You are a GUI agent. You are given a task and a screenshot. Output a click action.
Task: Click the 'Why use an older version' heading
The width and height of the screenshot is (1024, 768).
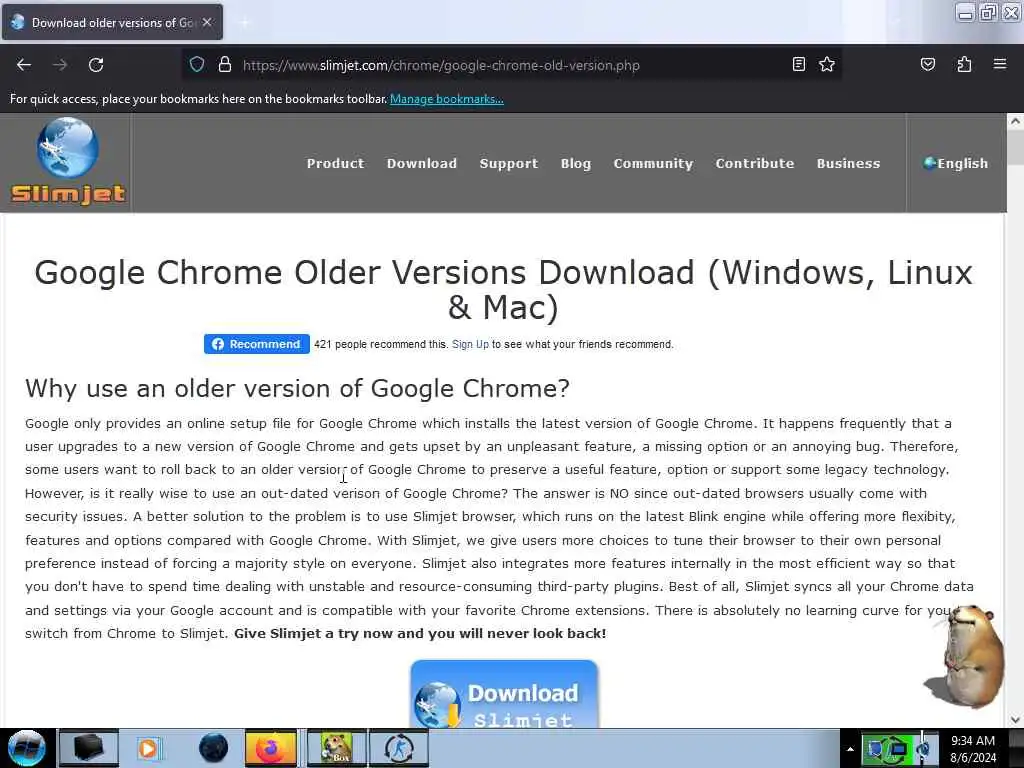pos(297,389)
